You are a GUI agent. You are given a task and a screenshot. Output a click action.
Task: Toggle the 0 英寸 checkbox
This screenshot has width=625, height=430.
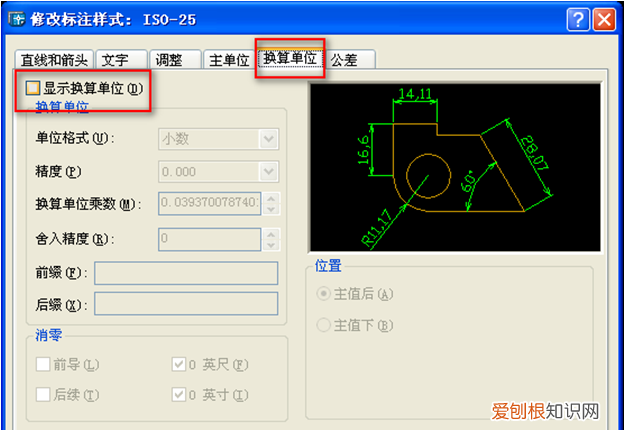(179, 395)
